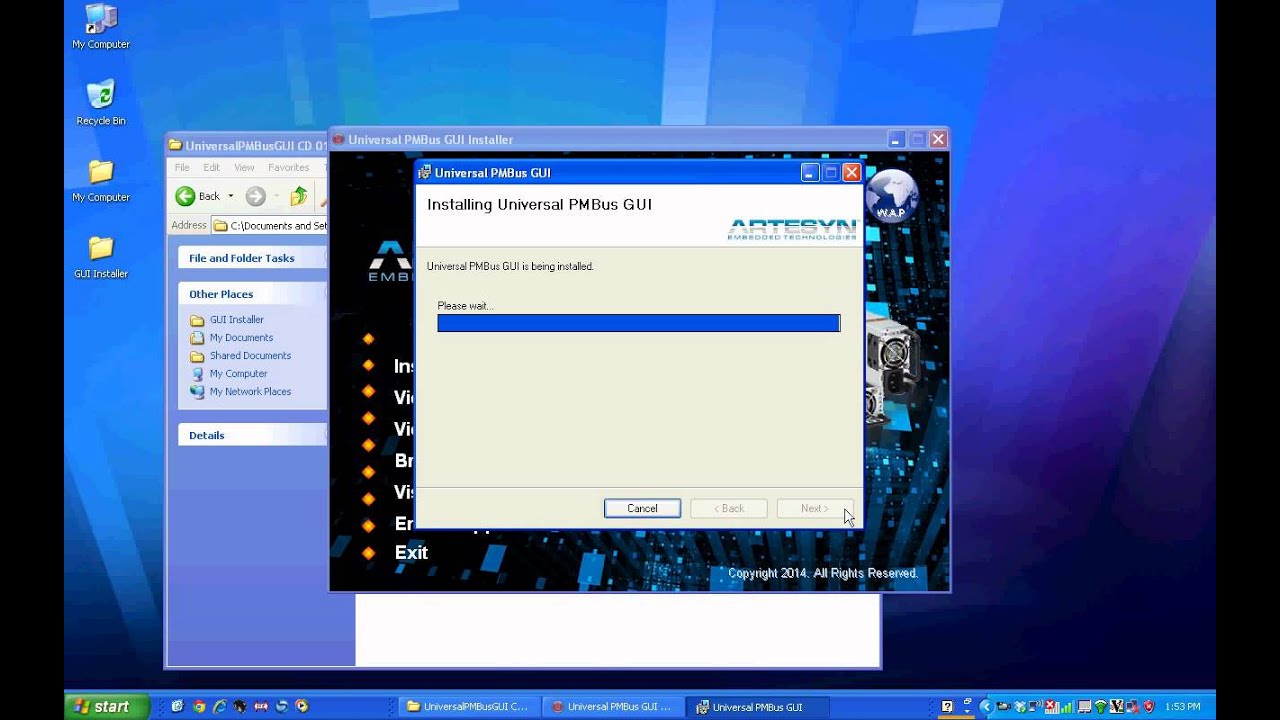1280x720 pixels.
Task: Launch Internet Explorer from Quick Launch
Action: pyautogui.click(x=220, y=706)
